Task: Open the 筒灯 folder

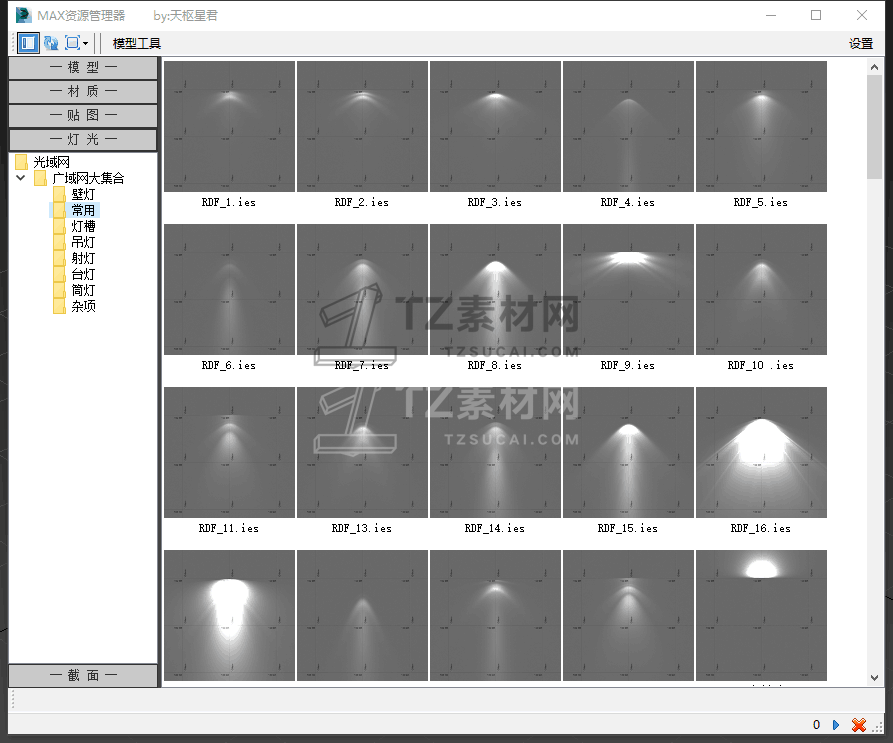Action: (x=83, y=290)
